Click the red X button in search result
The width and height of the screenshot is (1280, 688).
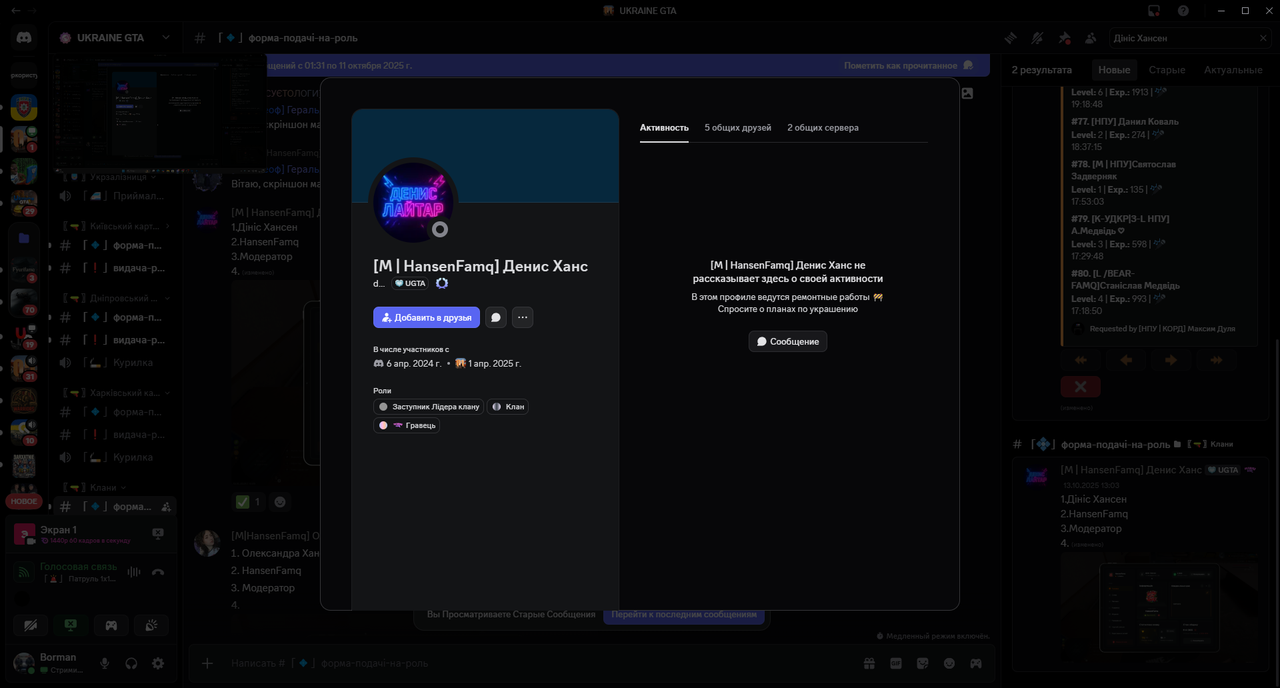point(1081,386)
